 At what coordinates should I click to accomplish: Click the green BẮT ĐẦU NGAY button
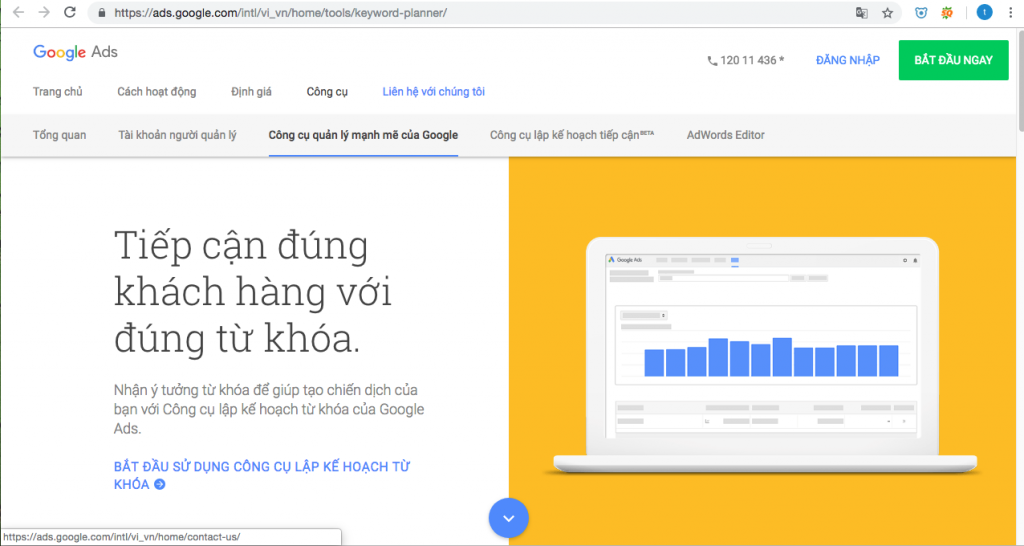(x=953, y=60)
